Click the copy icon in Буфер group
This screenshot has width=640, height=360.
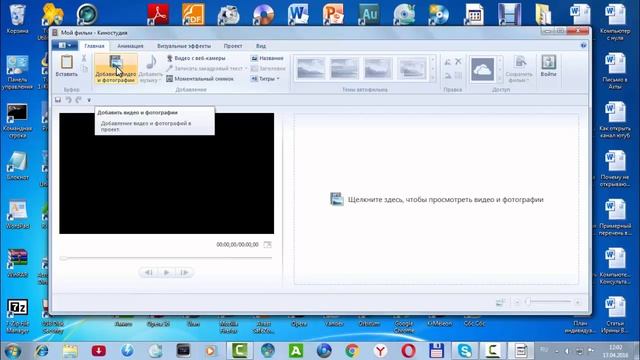[85, 69]
